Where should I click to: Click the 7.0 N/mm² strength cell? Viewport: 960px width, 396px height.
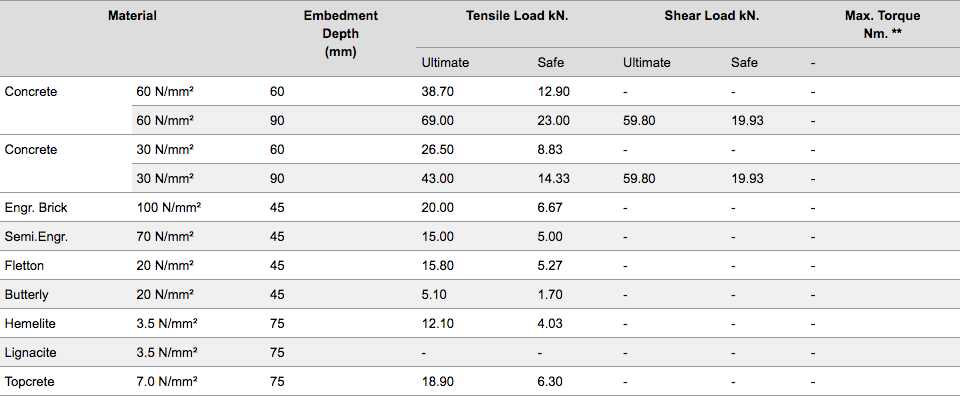click(167, 382)
